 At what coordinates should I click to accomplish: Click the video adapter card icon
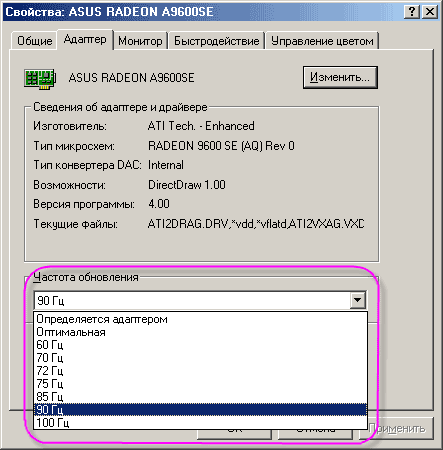40,79
